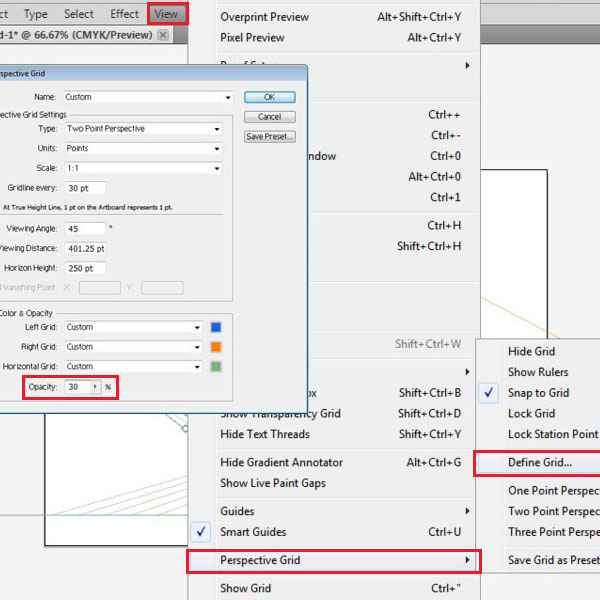The image size is (600, 600).
Task: Click the Opacity value field
Action: 77,387
